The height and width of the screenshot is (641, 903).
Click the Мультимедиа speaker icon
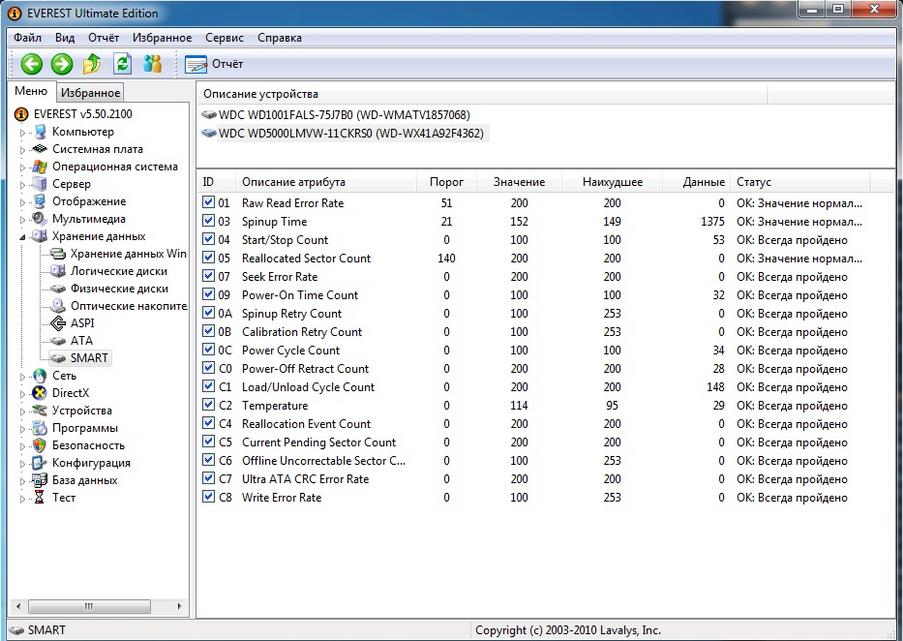pos(40,219)
